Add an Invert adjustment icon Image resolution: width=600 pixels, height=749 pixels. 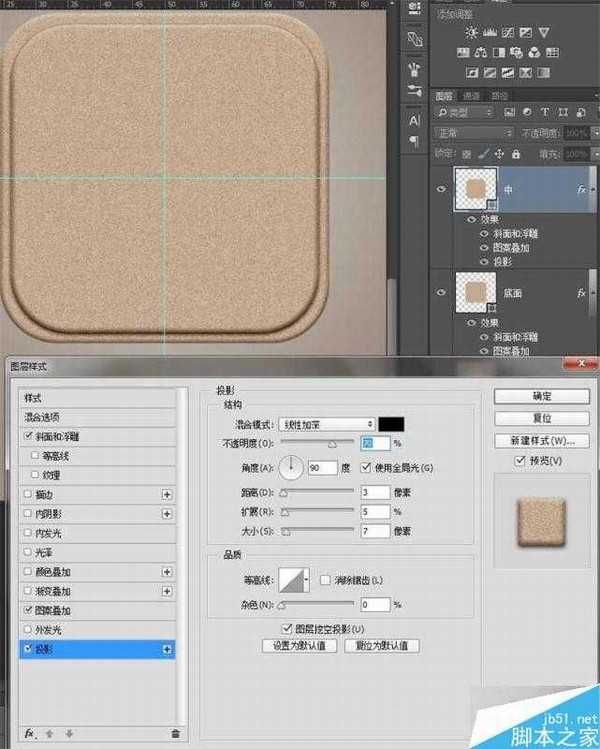pos(472,73)
